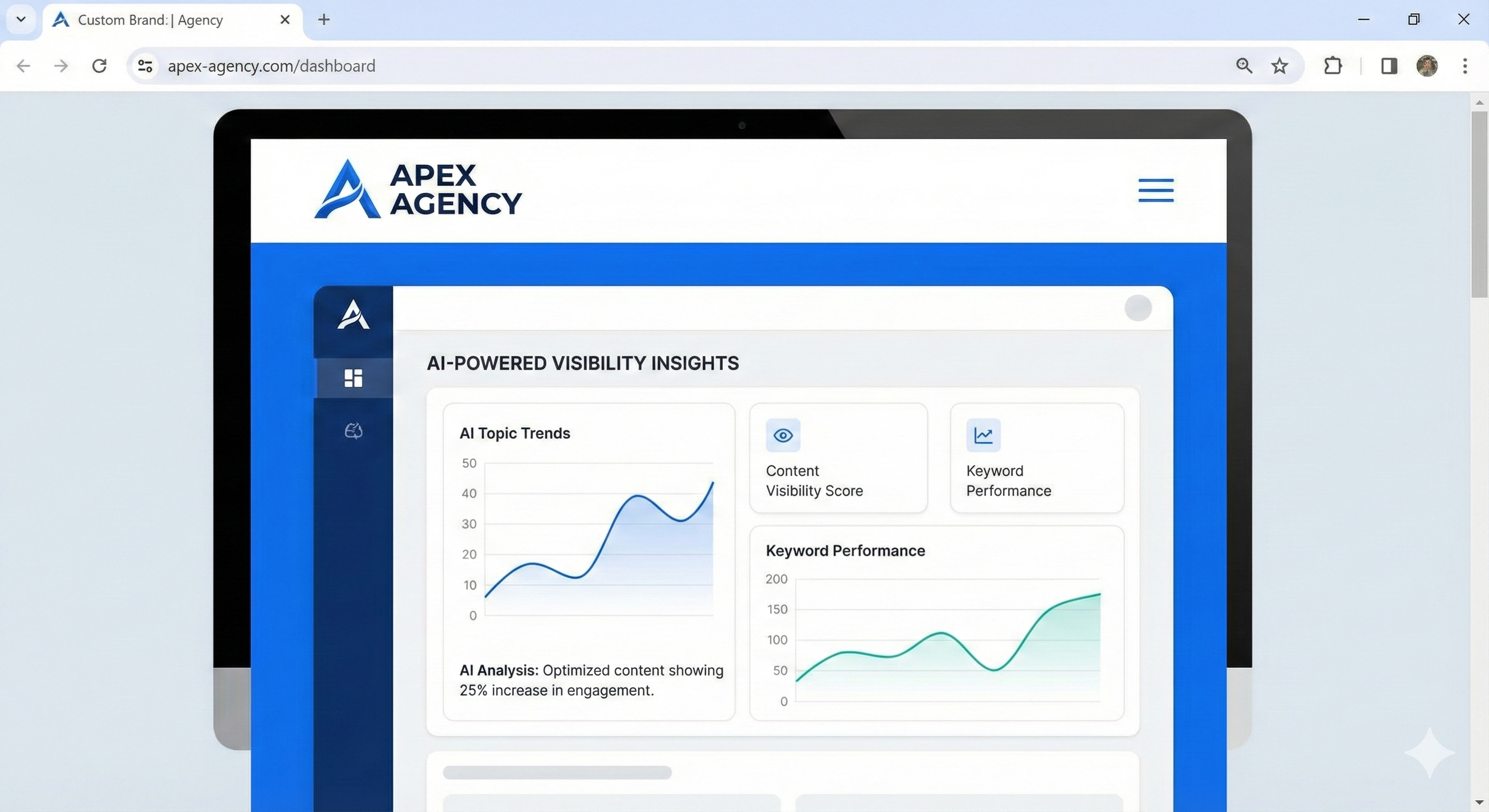Viewport: 1489px width, 812px height.
Task: Open Chrome's three-dot options menu
Action: click(1465, 66)
